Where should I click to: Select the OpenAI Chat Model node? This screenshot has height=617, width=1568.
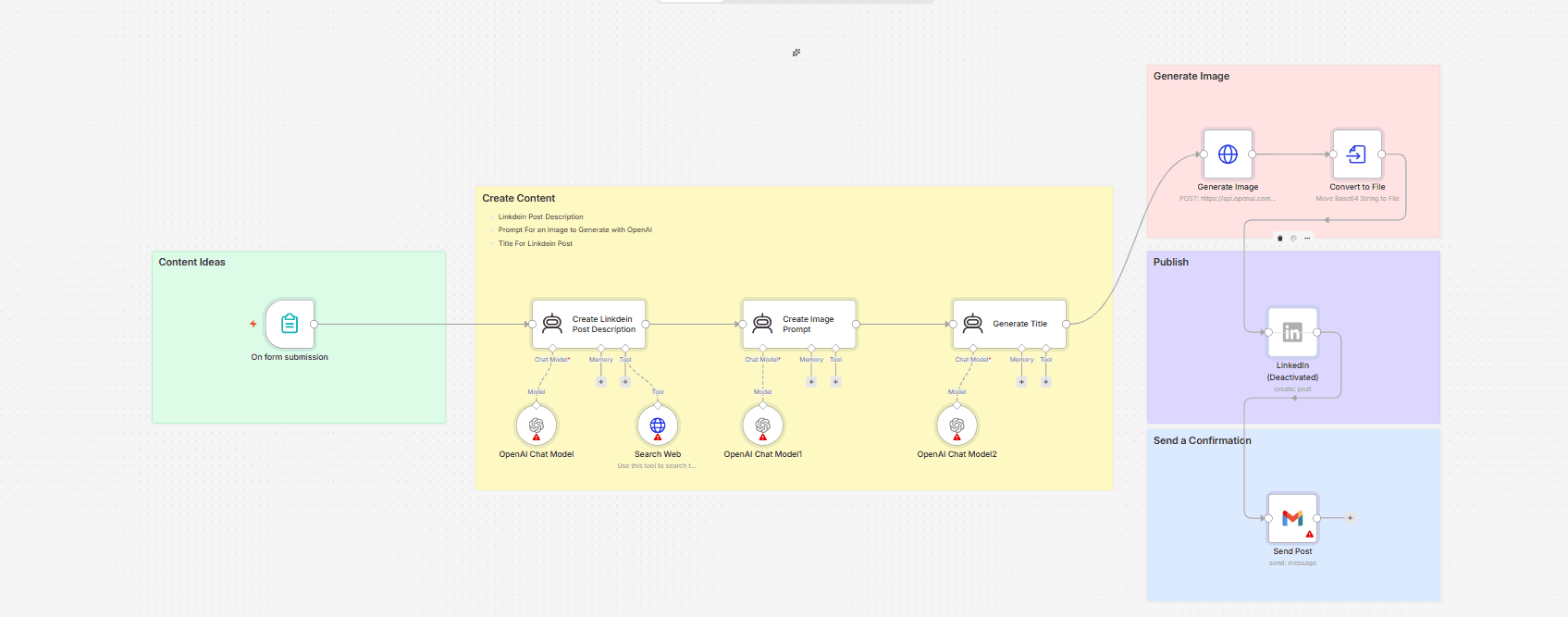coord(537,426)
